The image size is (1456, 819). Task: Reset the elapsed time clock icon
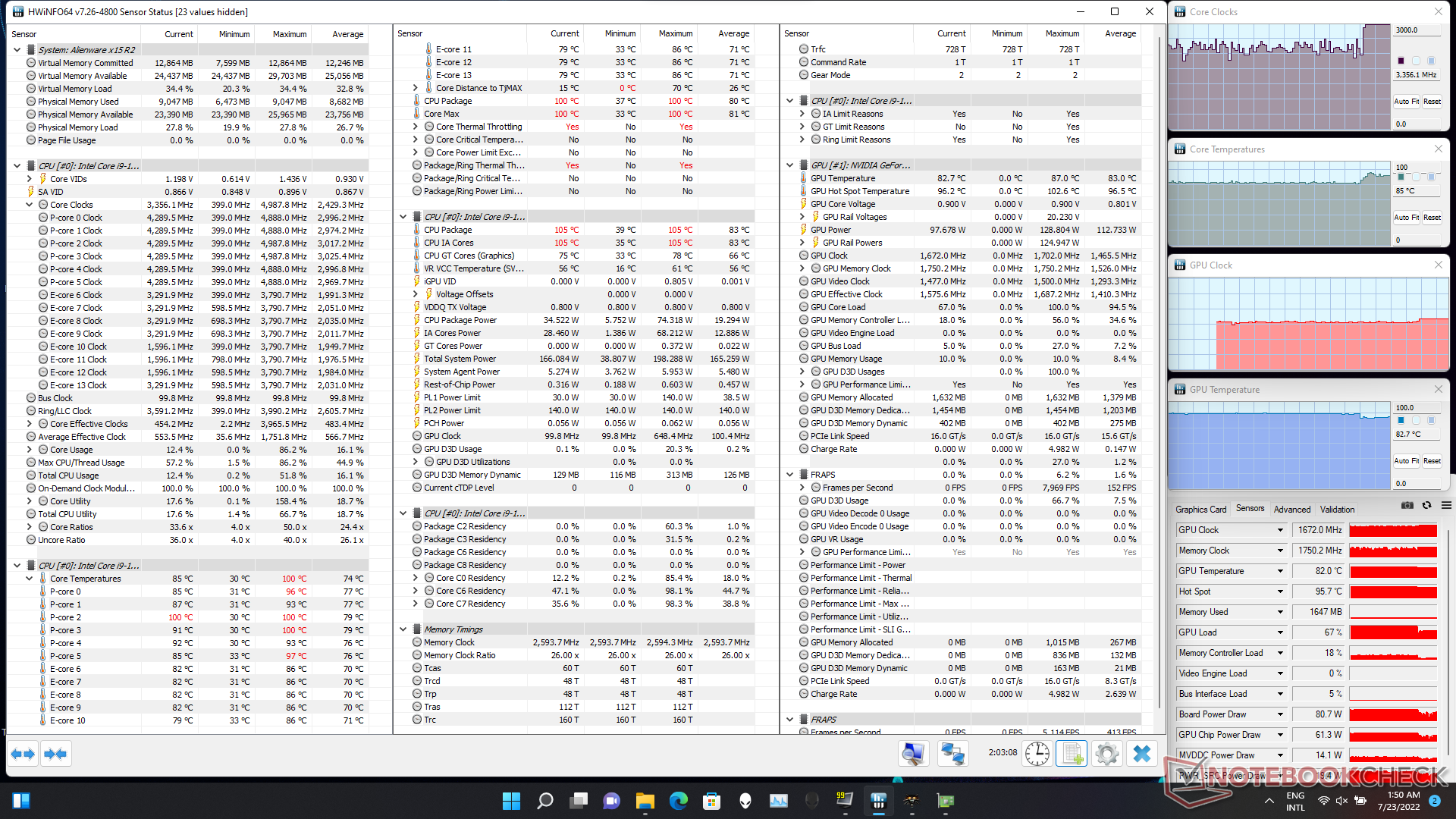[x=1037, y=754]
